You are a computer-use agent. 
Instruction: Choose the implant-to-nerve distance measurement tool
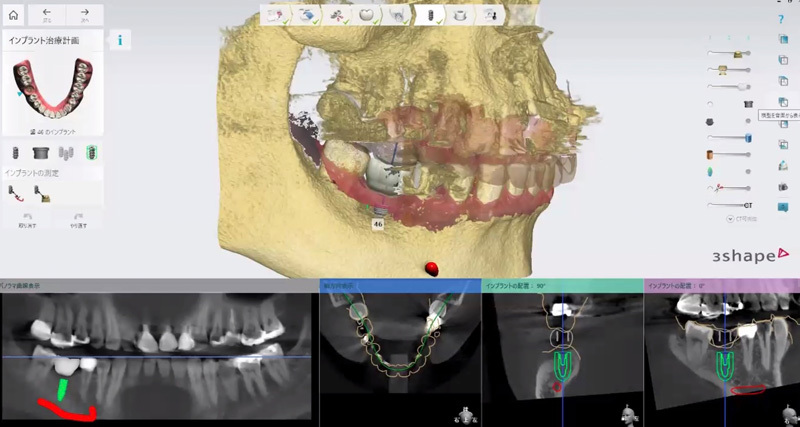coord(15,194)
